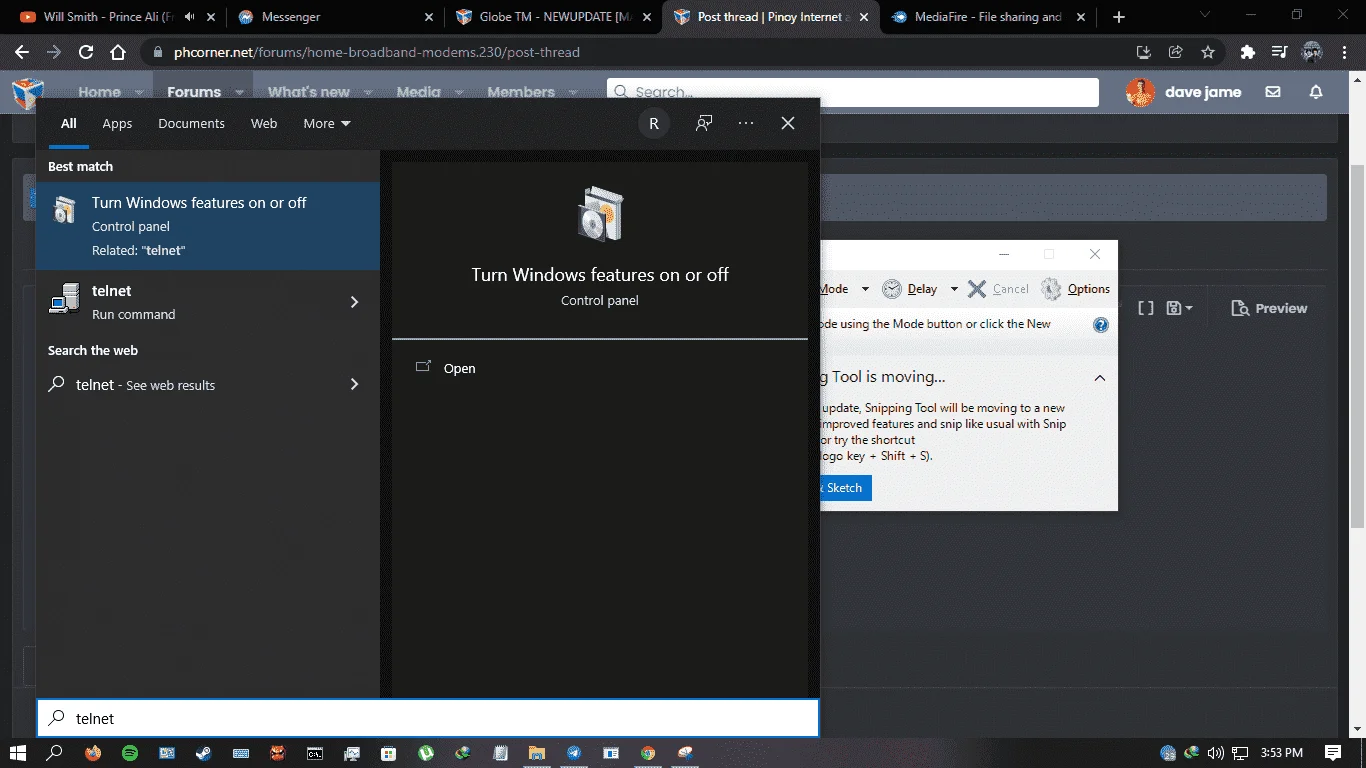Click the feedback icon in the search panel
Image resolution: width=1366 pixels, height=768 pixels.
(704, 123)
